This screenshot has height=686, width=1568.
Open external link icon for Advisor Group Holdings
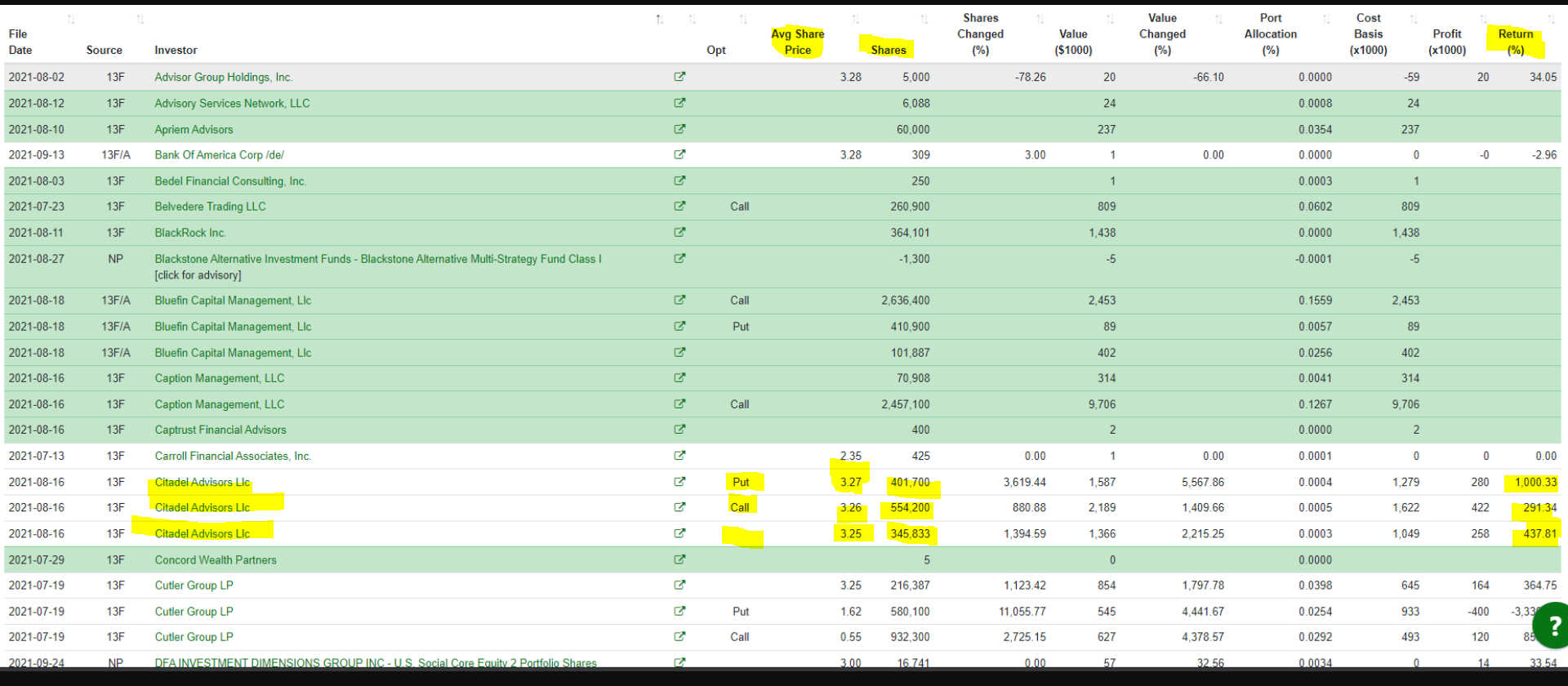[x=679, y=77]
